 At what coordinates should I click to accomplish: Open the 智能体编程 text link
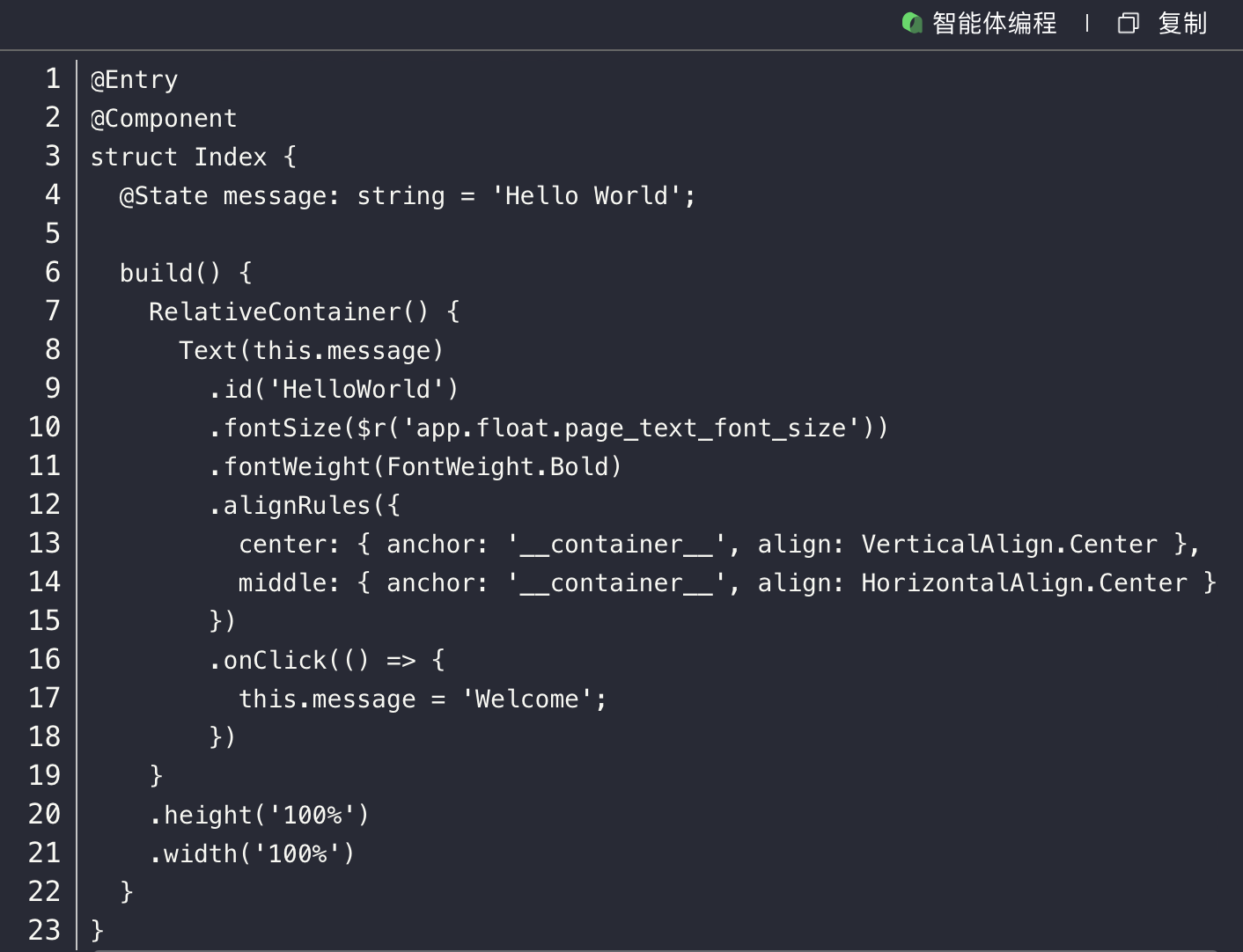pyautogui.click(x=994, y=23)
